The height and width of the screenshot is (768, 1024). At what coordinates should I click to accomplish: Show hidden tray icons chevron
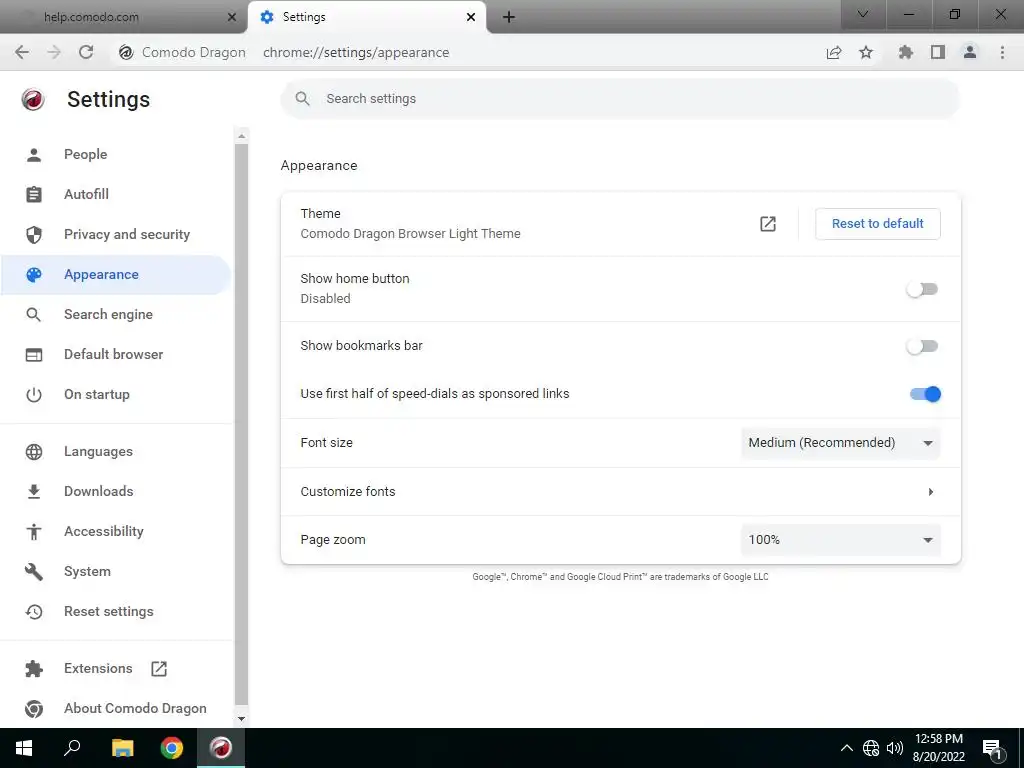click(846, 748)
